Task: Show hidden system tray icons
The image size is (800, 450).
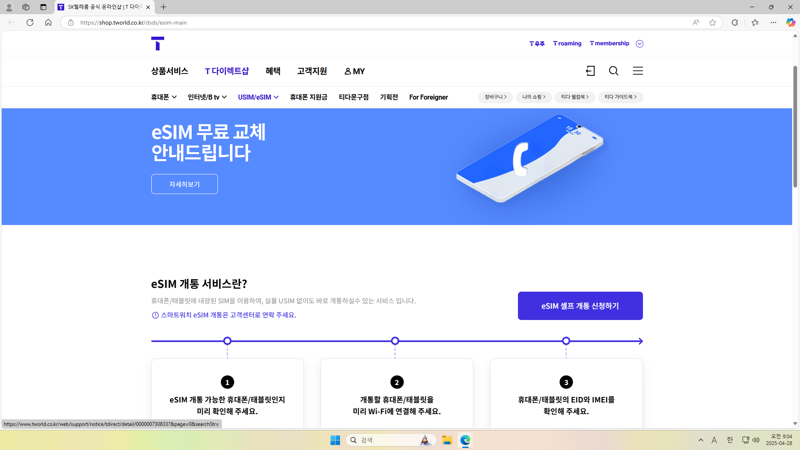Action: [701, 440]
